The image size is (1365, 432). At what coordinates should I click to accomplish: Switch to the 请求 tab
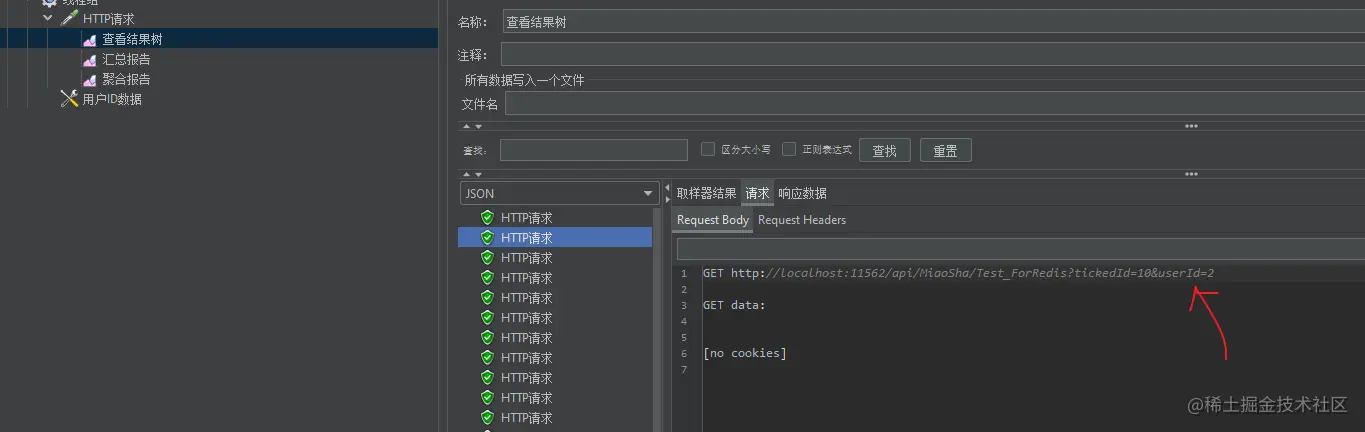click(757, 193)
